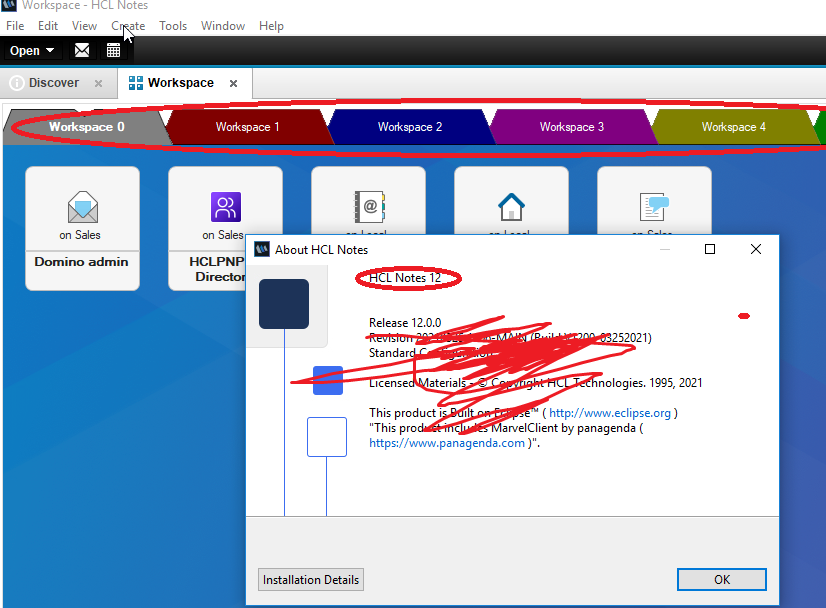
Task: Expand the Open dropdown button
Action: coord(32,50)
